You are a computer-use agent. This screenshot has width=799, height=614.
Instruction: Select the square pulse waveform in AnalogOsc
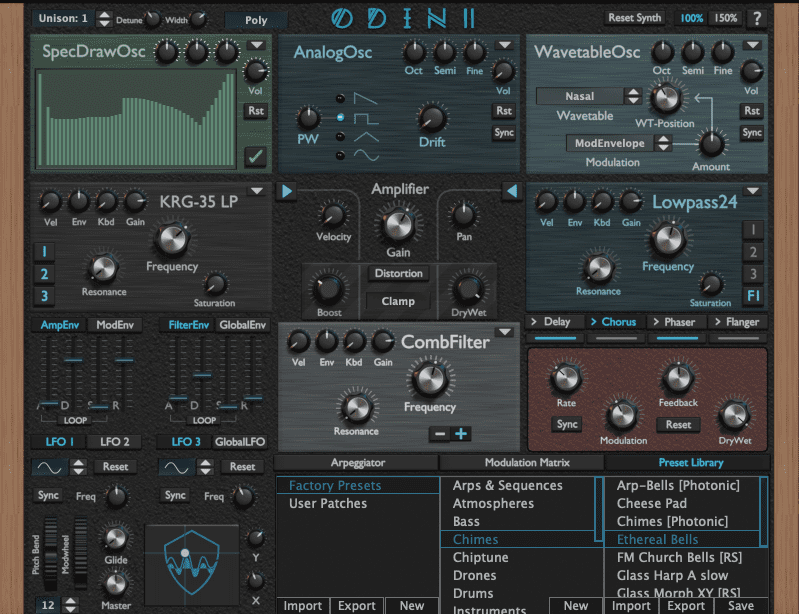(x=365, y=118)
